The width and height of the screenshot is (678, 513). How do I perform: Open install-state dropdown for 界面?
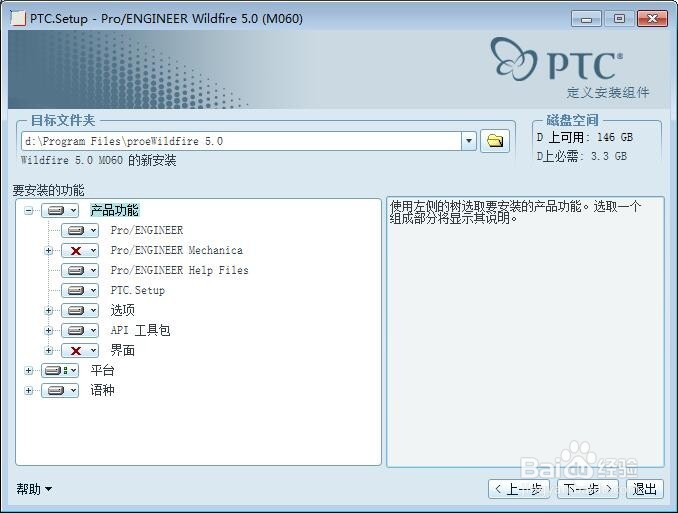coord(80,350)
